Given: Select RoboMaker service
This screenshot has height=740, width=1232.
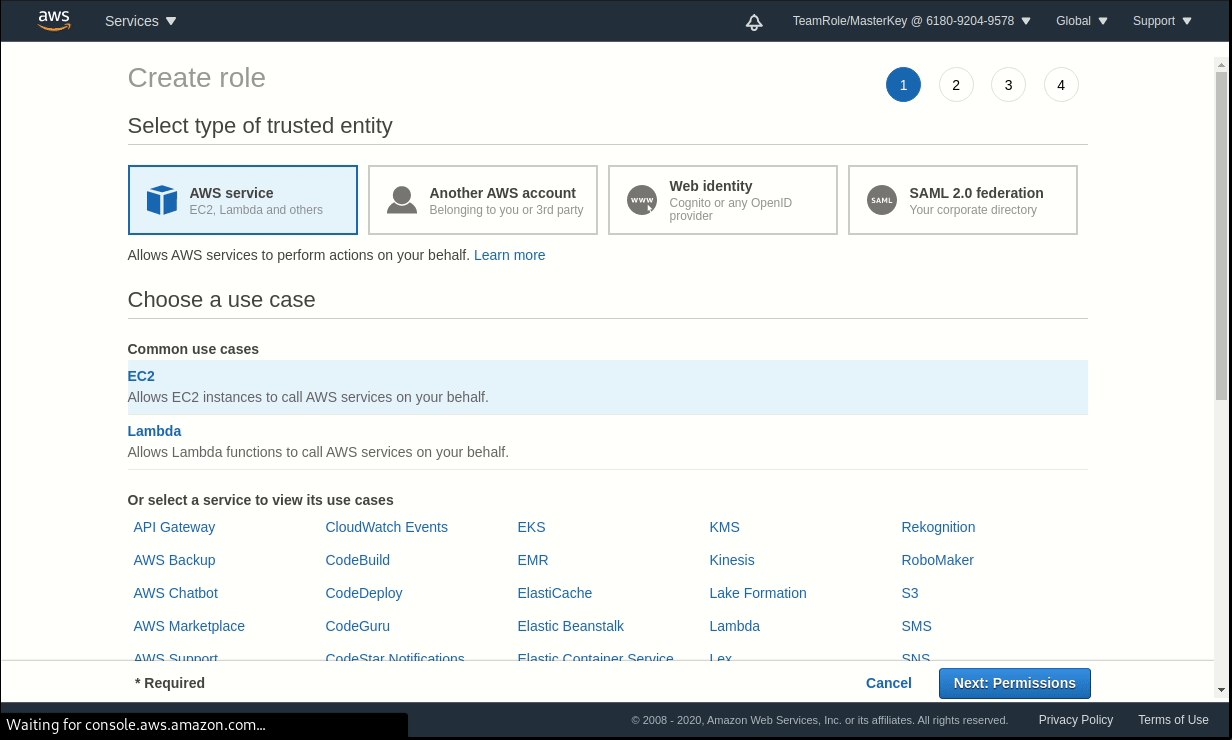Looking at the screenshot, I should 937,560.
